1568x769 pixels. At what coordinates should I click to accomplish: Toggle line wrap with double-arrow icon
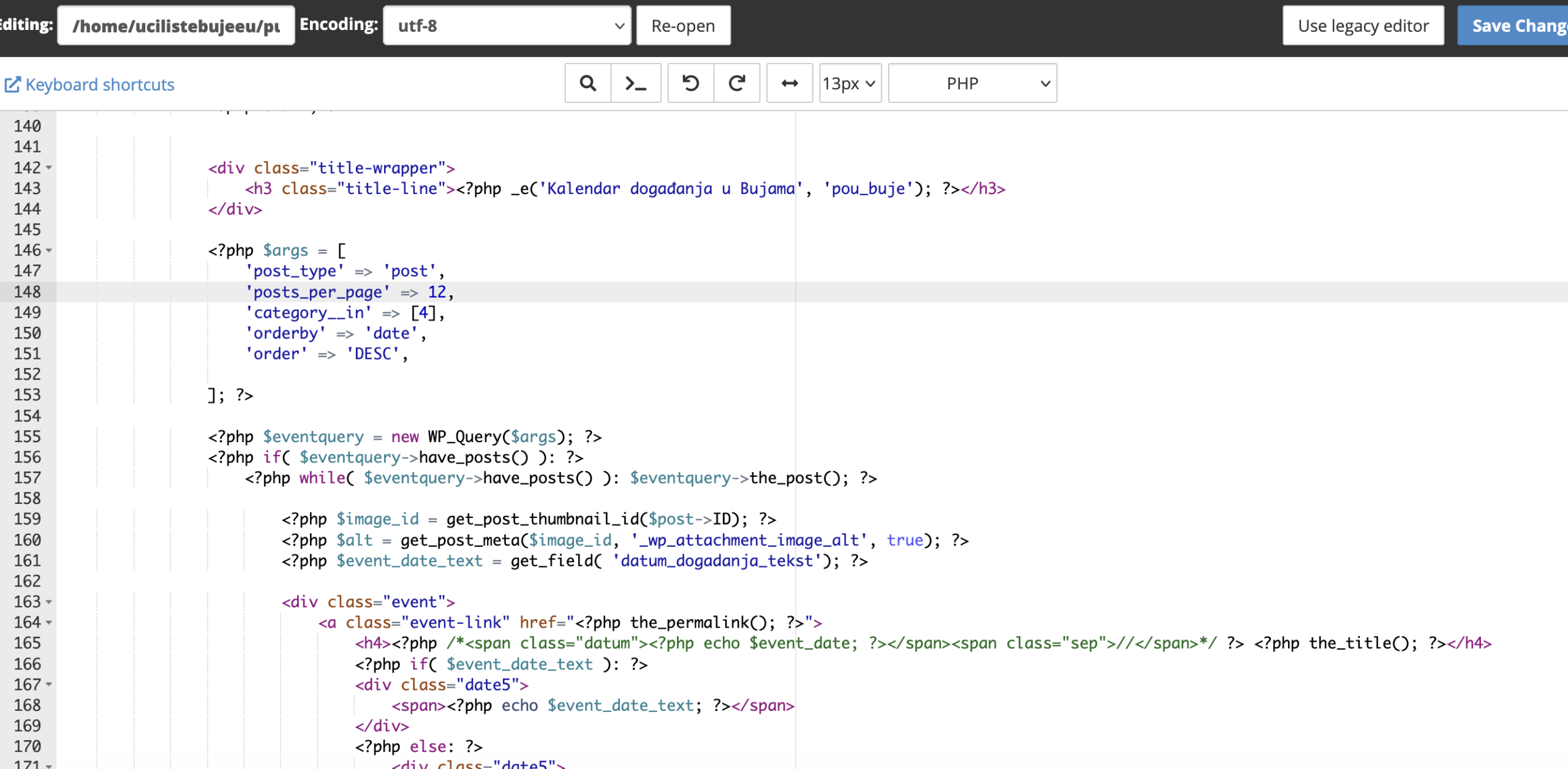coord(790,83)
